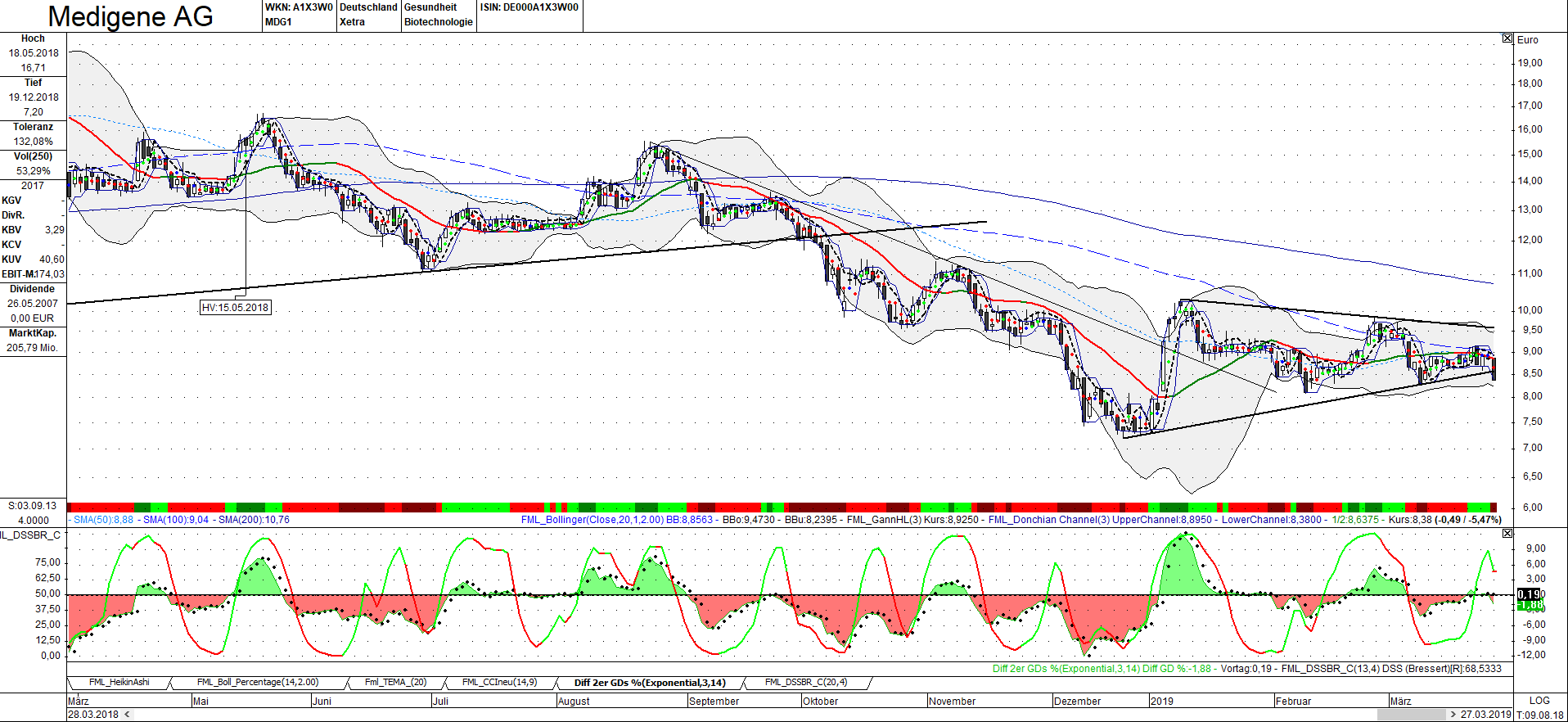Click the Vol(250) label
The image size is (1568, 722).
(33, 156)
